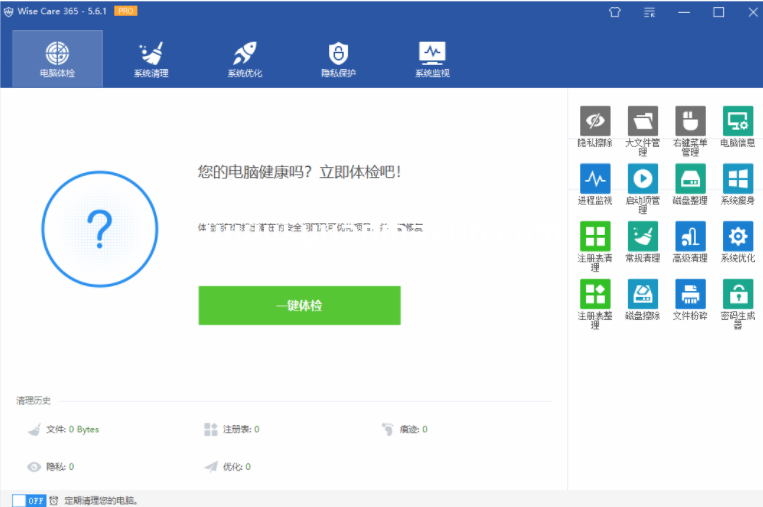Click the 文件: 0 Bytes history entry
The image size is (763, 507).
tap(64, 429)
